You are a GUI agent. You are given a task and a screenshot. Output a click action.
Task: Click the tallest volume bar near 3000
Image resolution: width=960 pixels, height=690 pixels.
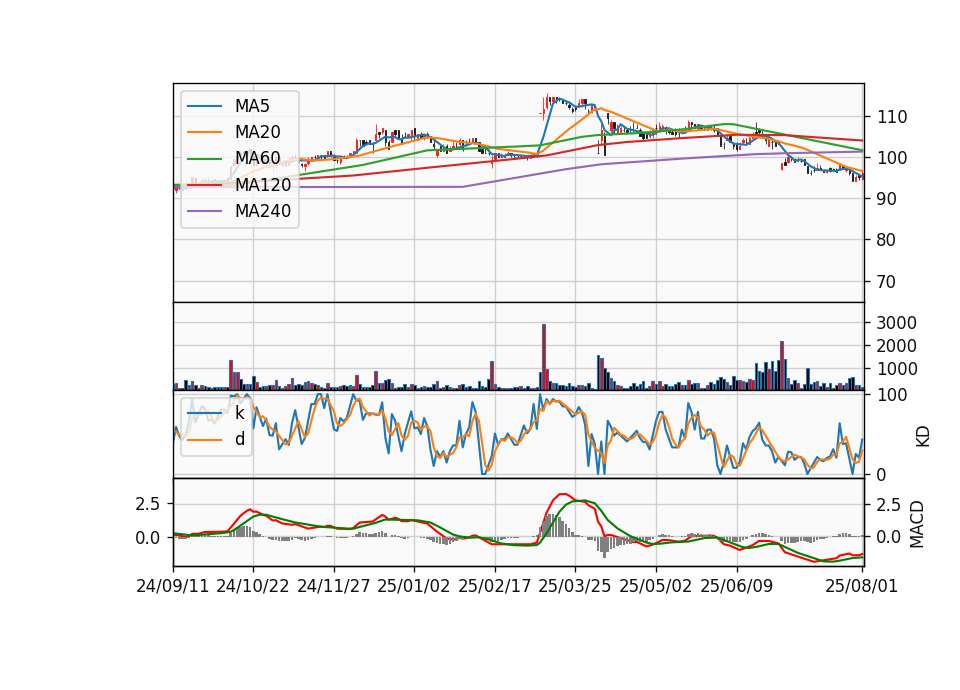(x=544, y=357)
